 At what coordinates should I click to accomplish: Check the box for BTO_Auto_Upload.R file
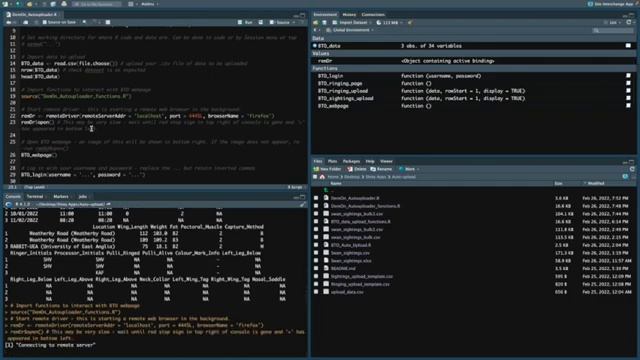point(316,245)
